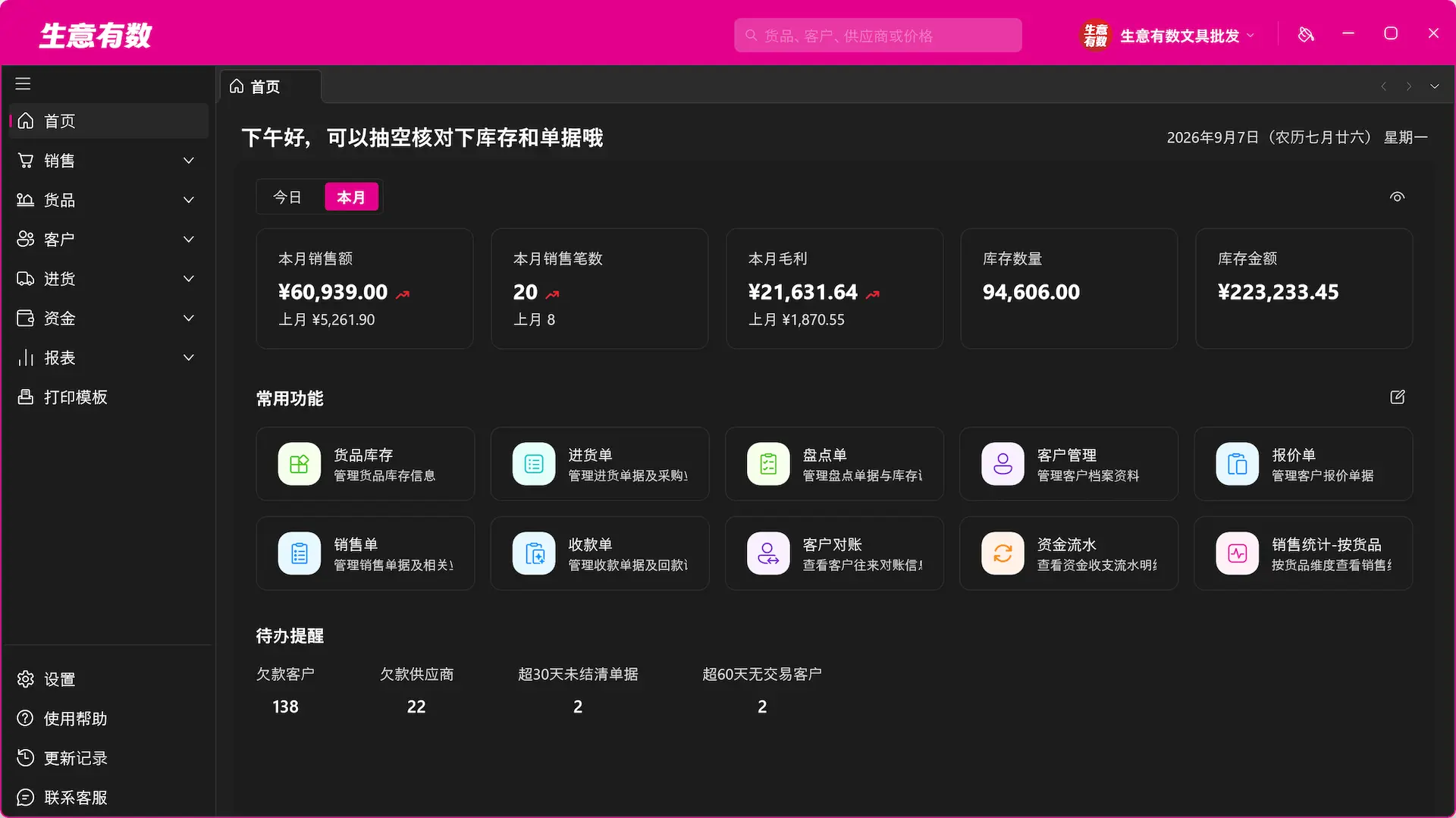View the 22 欠款供应商 reminder

point(416,691)
